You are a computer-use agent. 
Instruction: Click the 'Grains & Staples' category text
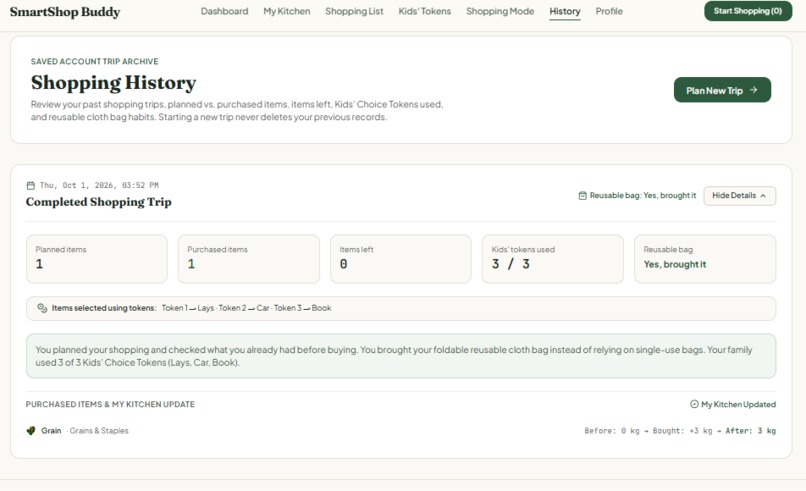[99, 430]
